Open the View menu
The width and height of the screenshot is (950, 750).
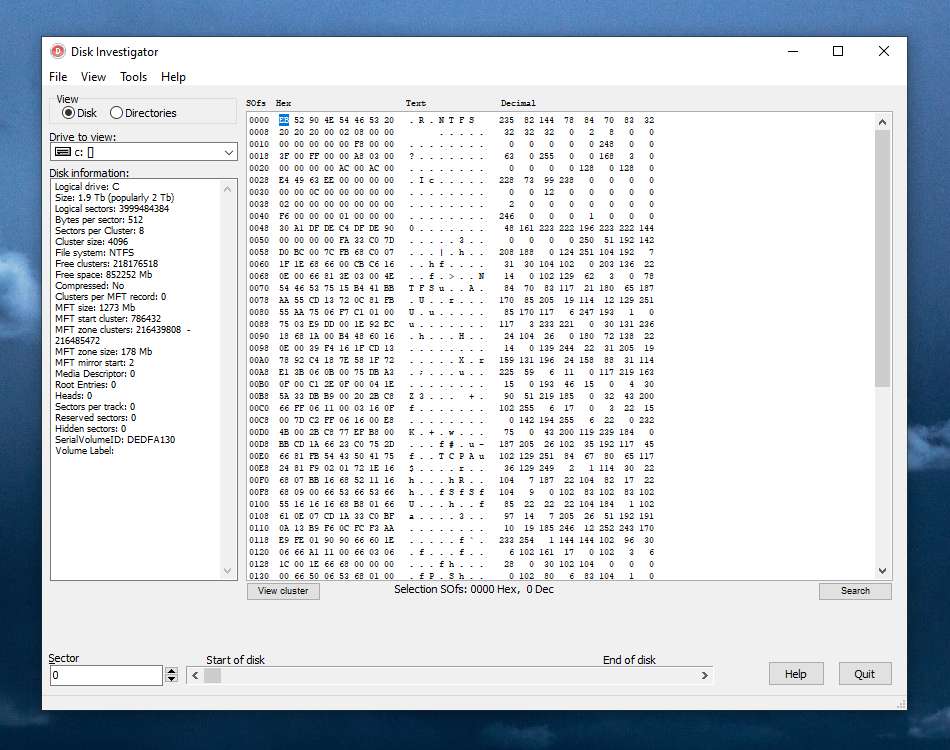pos(93,77)
